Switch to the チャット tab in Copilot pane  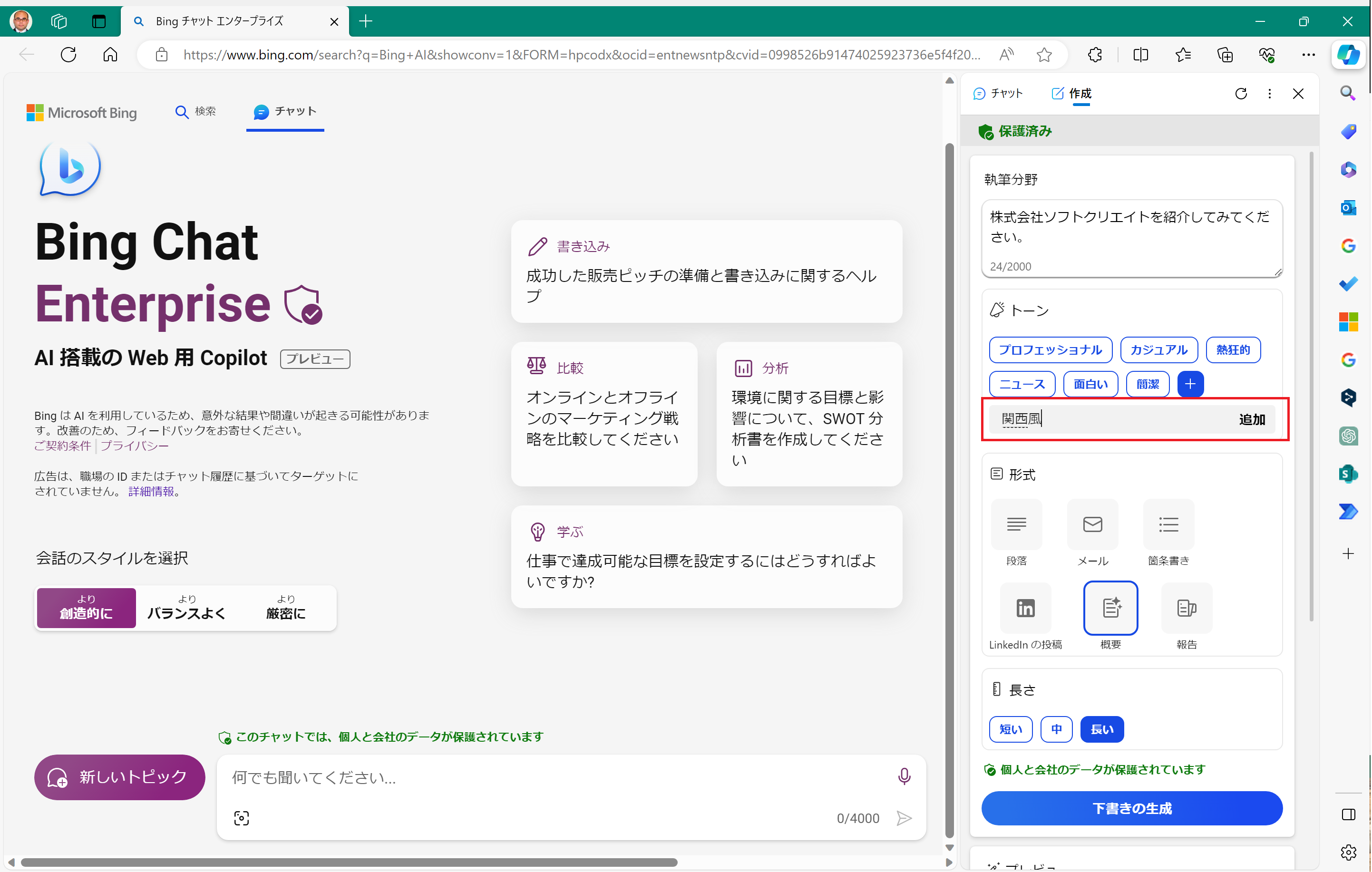pos(998,93)
